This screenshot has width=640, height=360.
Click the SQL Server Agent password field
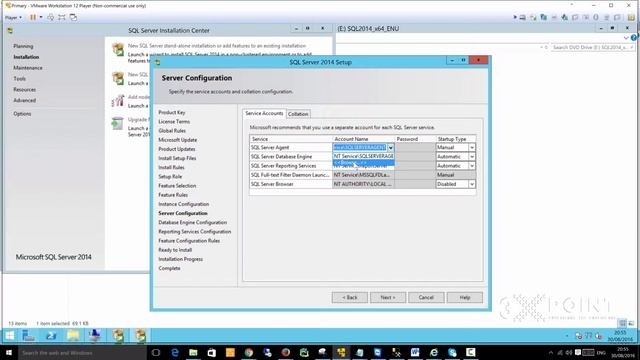pyautogui.click(x=415, y=148)
